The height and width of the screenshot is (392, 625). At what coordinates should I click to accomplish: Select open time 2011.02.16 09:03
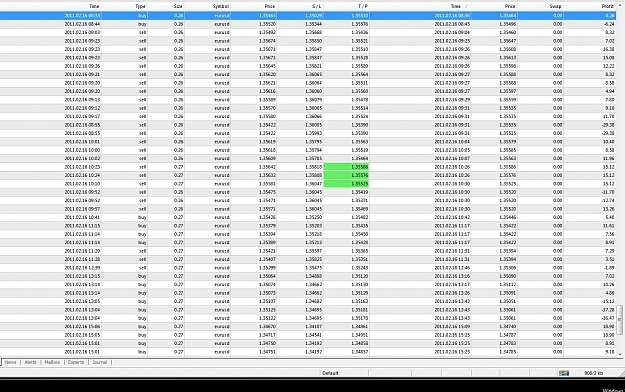(83, 32)
